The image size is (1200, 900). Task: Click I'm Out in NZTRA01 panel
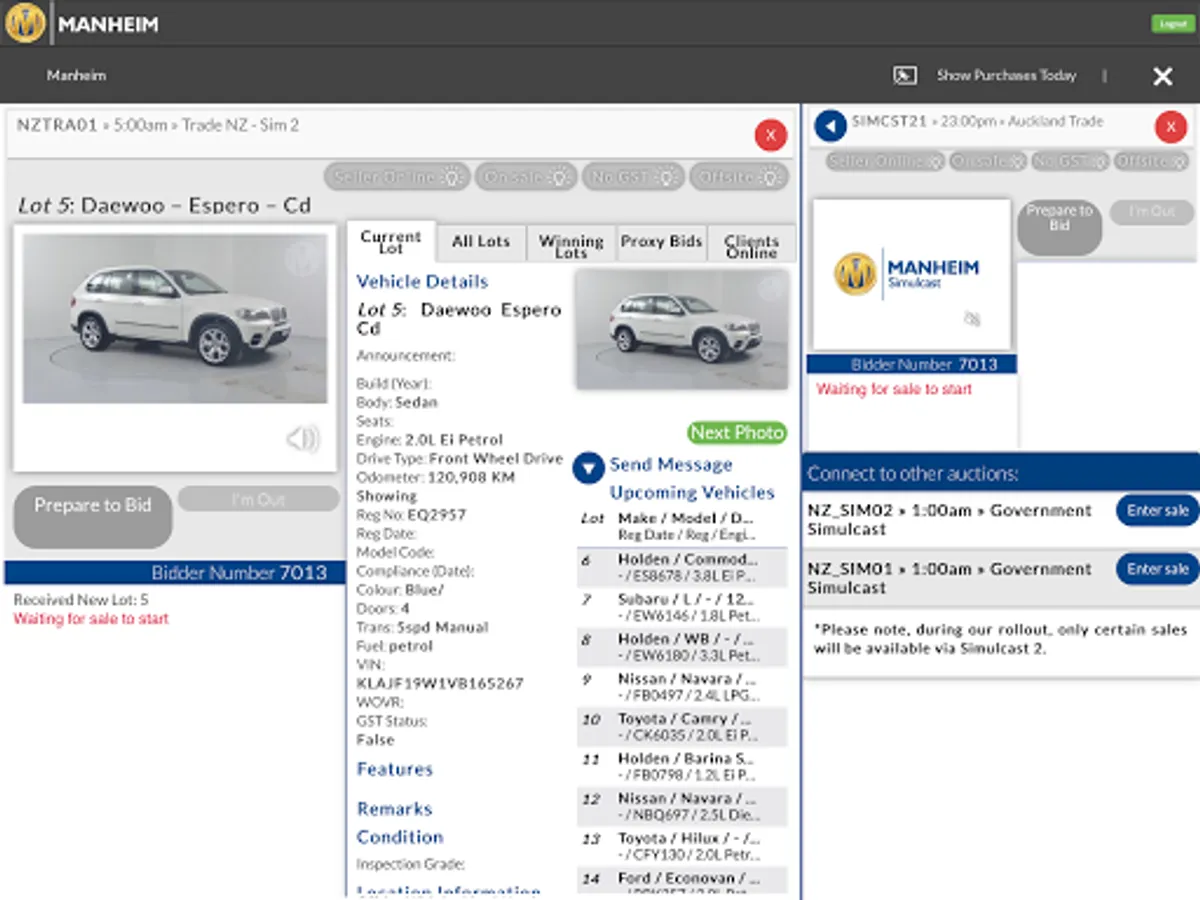tap(259, 499)
